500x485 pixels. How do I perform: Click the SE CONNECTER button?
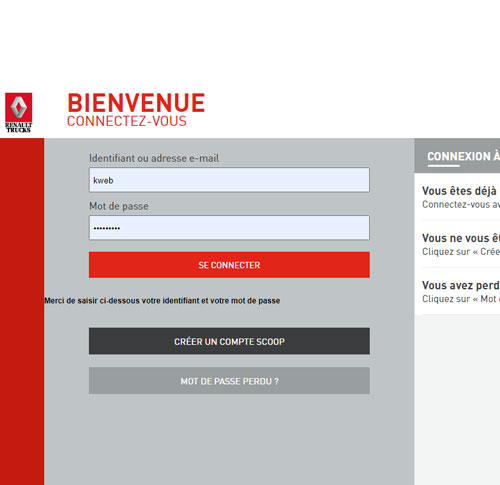[x=229, y=265]
